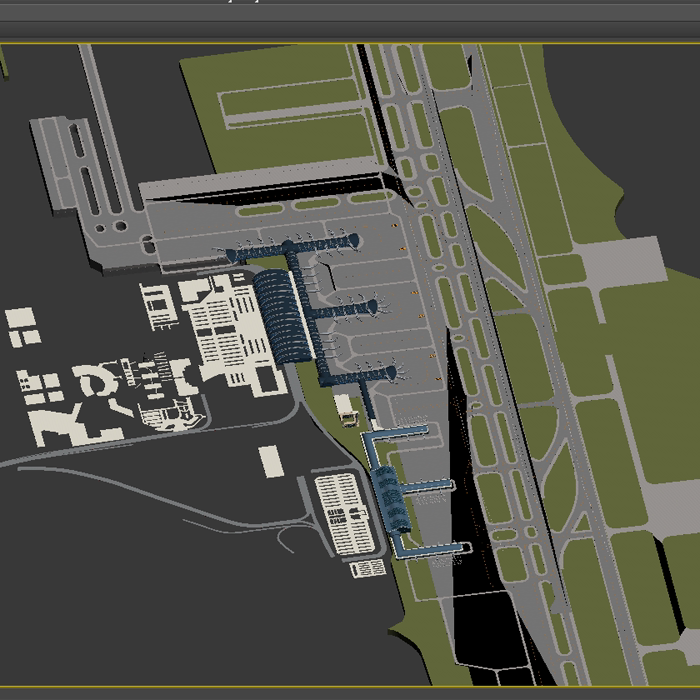
Task: Select the long parking lot beside the smaller terminal
Action: (x=345, y=514)
